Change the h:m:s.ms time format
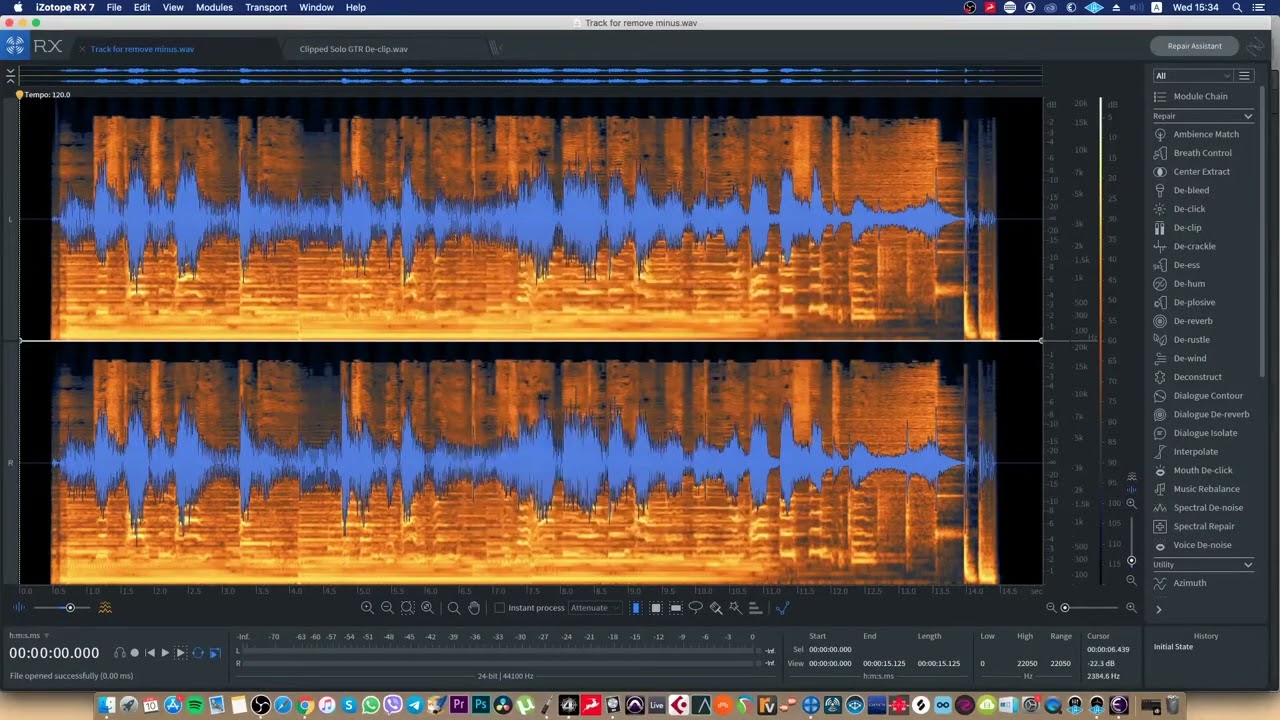Viewport: 1280px width, 720px height. [x=29, y=635]
